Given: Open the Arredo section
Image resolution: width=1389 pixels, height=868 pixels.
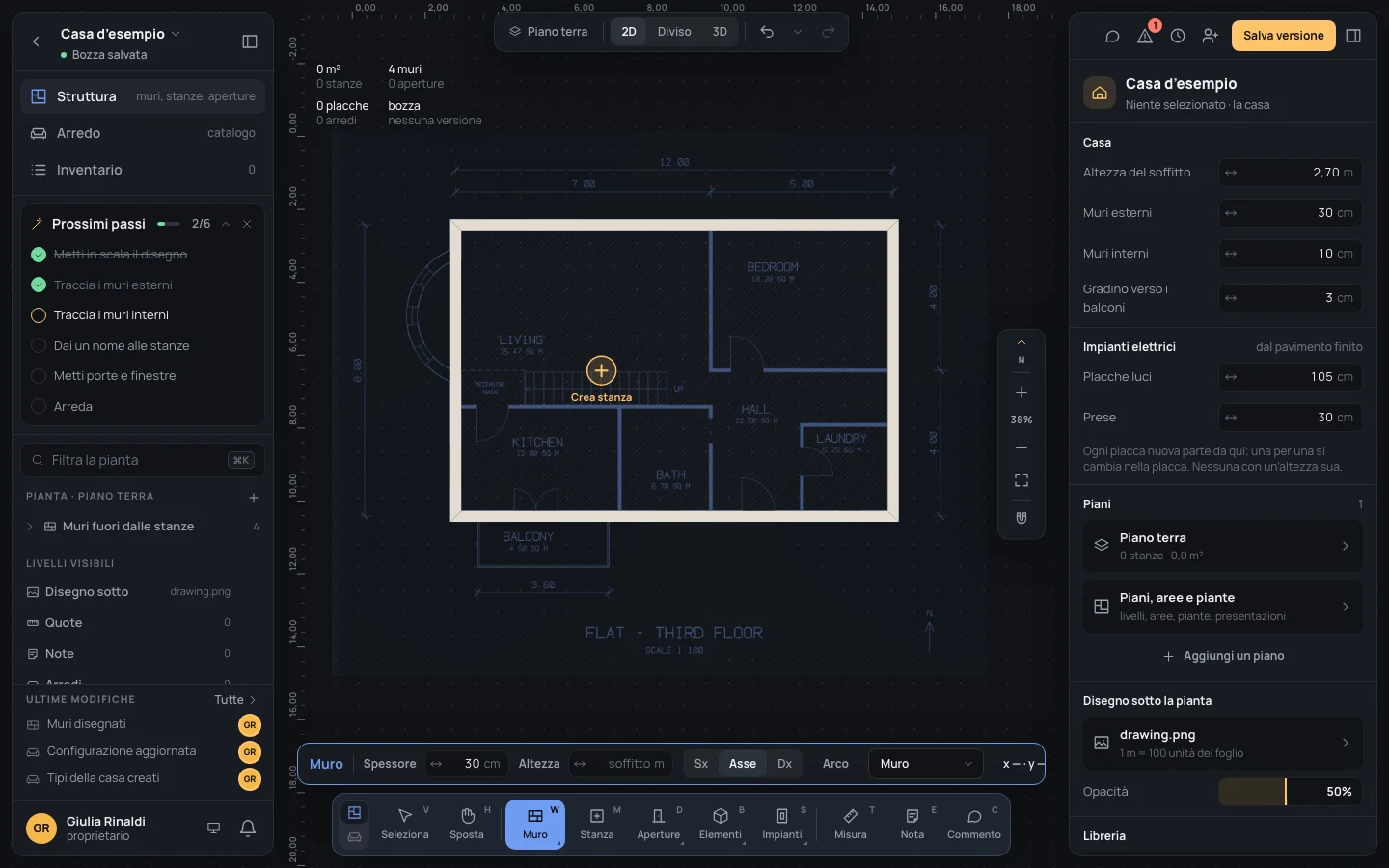Looking at the screenshot, I should 143,133.
